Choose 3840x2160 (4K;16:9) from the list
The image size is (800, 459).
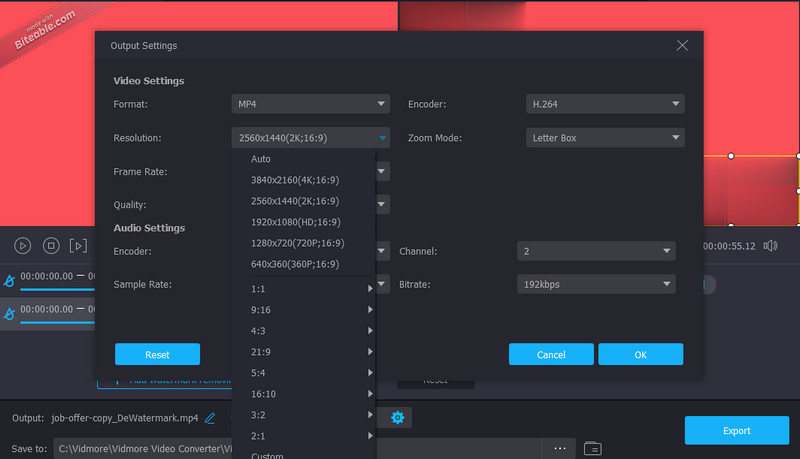point(295,180)
